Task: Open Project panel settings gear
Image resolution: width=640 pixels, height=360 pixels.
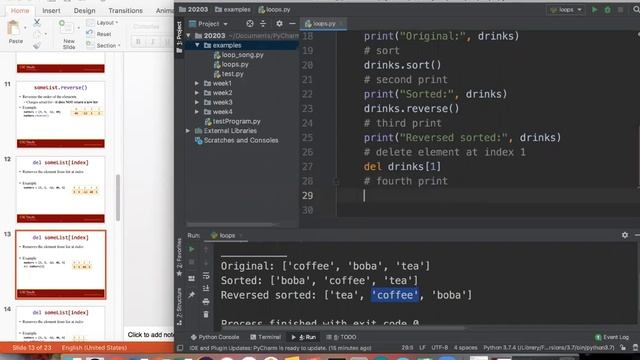Action: pos(279,24)
